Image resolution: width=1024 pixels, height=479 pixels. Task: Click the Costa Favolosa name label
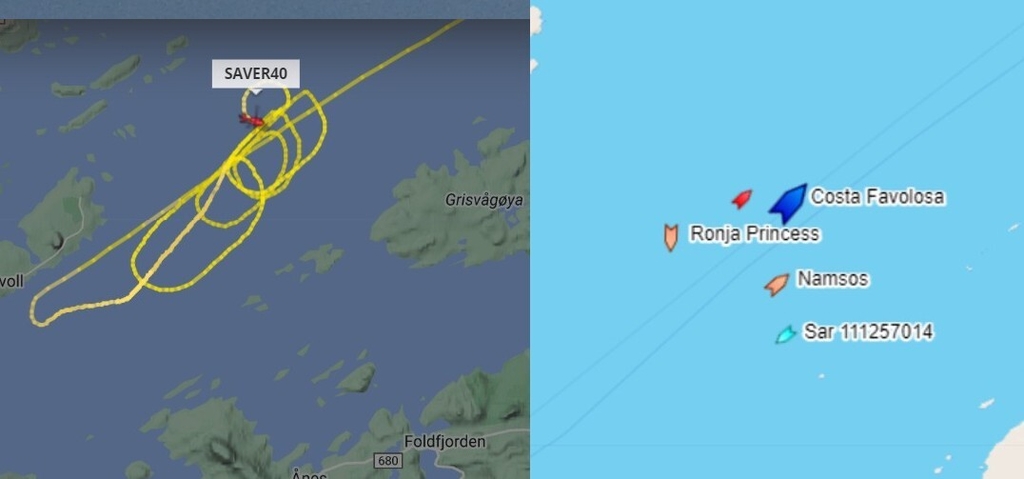877,196
